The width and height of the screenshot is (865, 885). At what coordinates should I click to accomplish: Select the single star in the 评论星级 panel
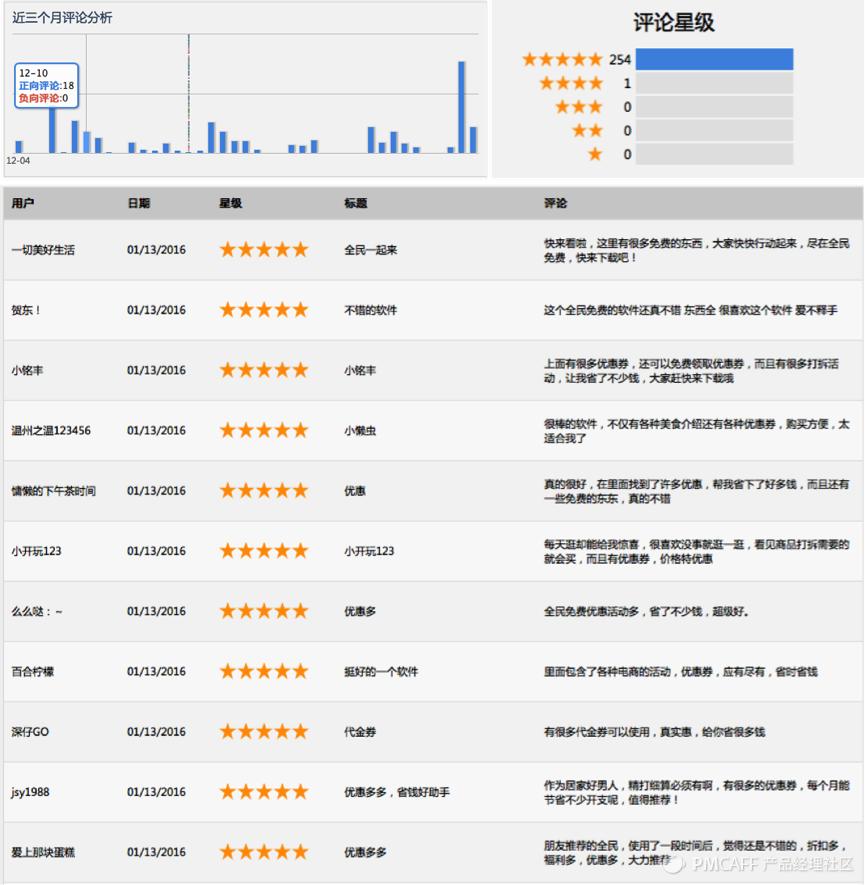(595, 155)
